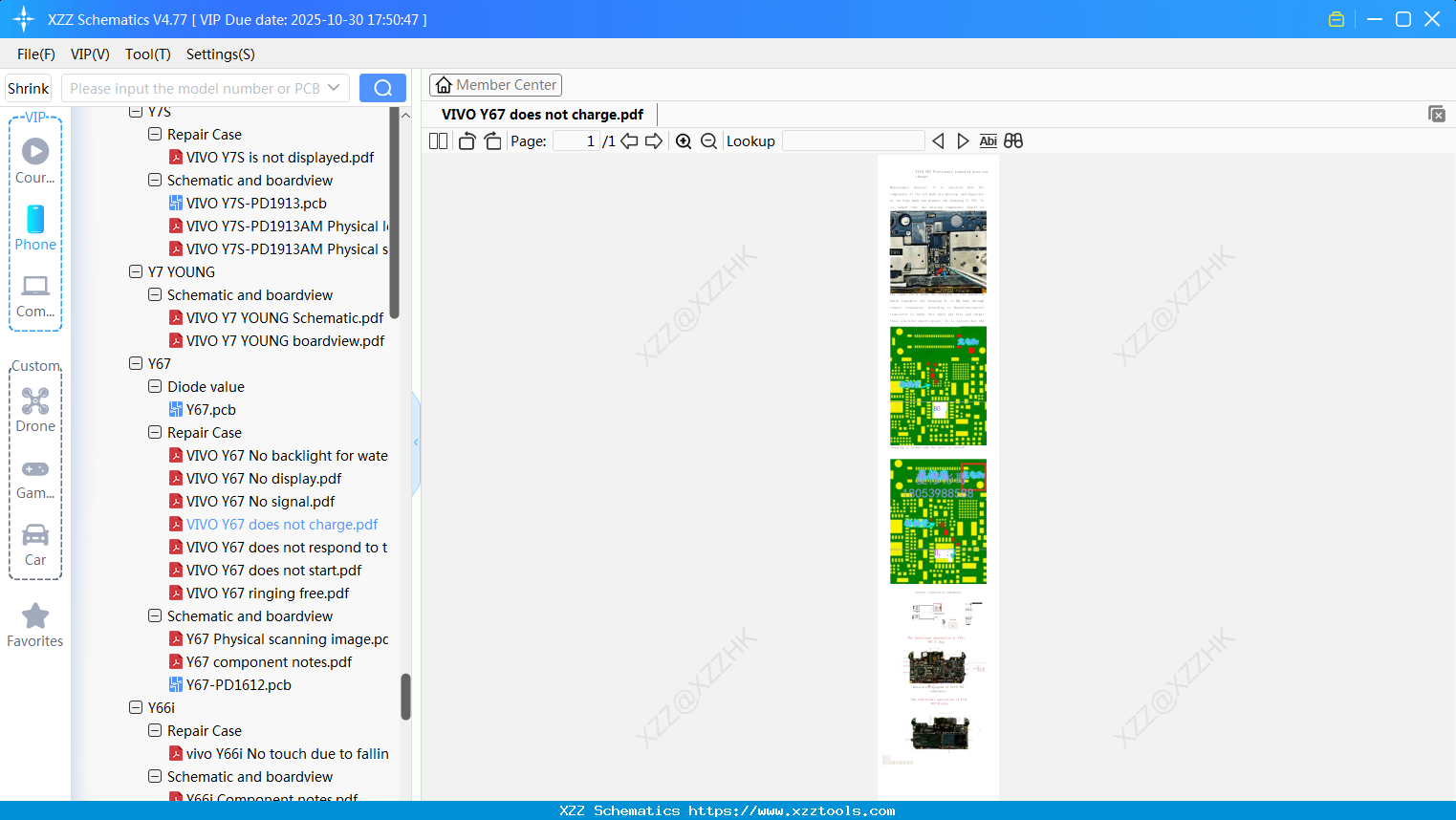Open Favorites star in sidebar
This screenshot has width=1456, height=820.
pos(35,625)
